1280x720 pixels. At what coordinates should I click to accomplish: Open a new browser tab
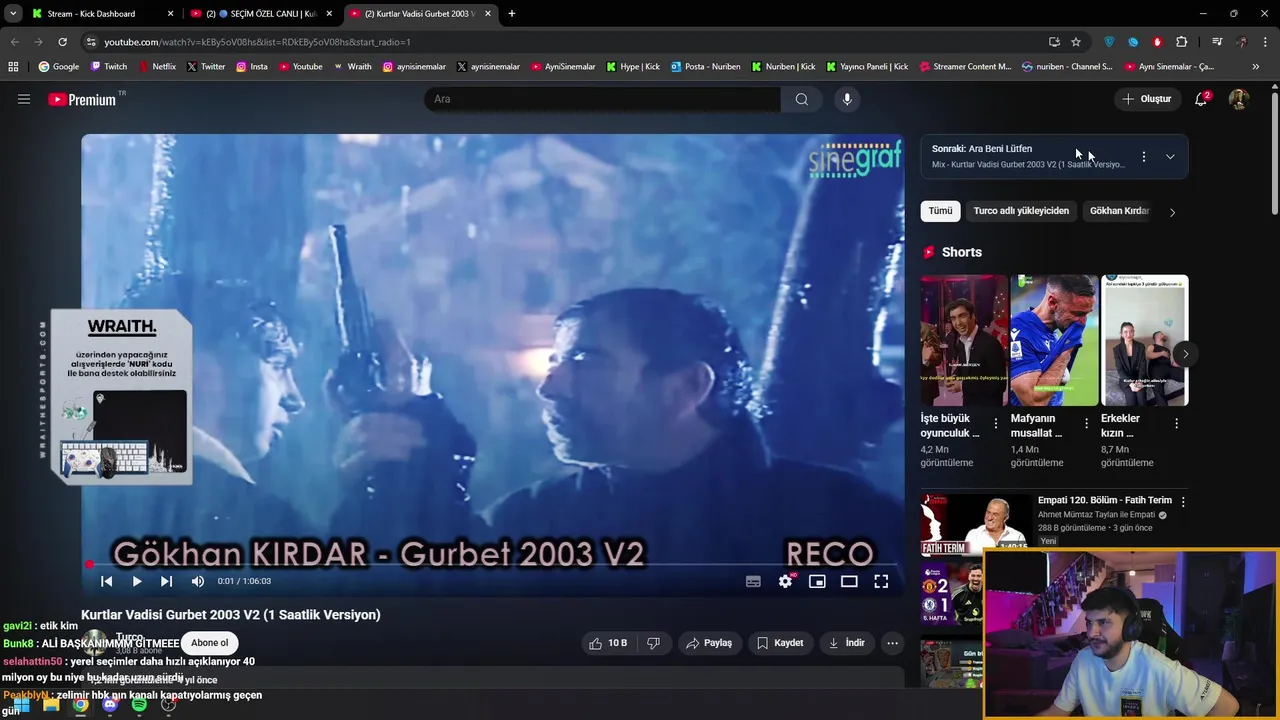point(512,14)
